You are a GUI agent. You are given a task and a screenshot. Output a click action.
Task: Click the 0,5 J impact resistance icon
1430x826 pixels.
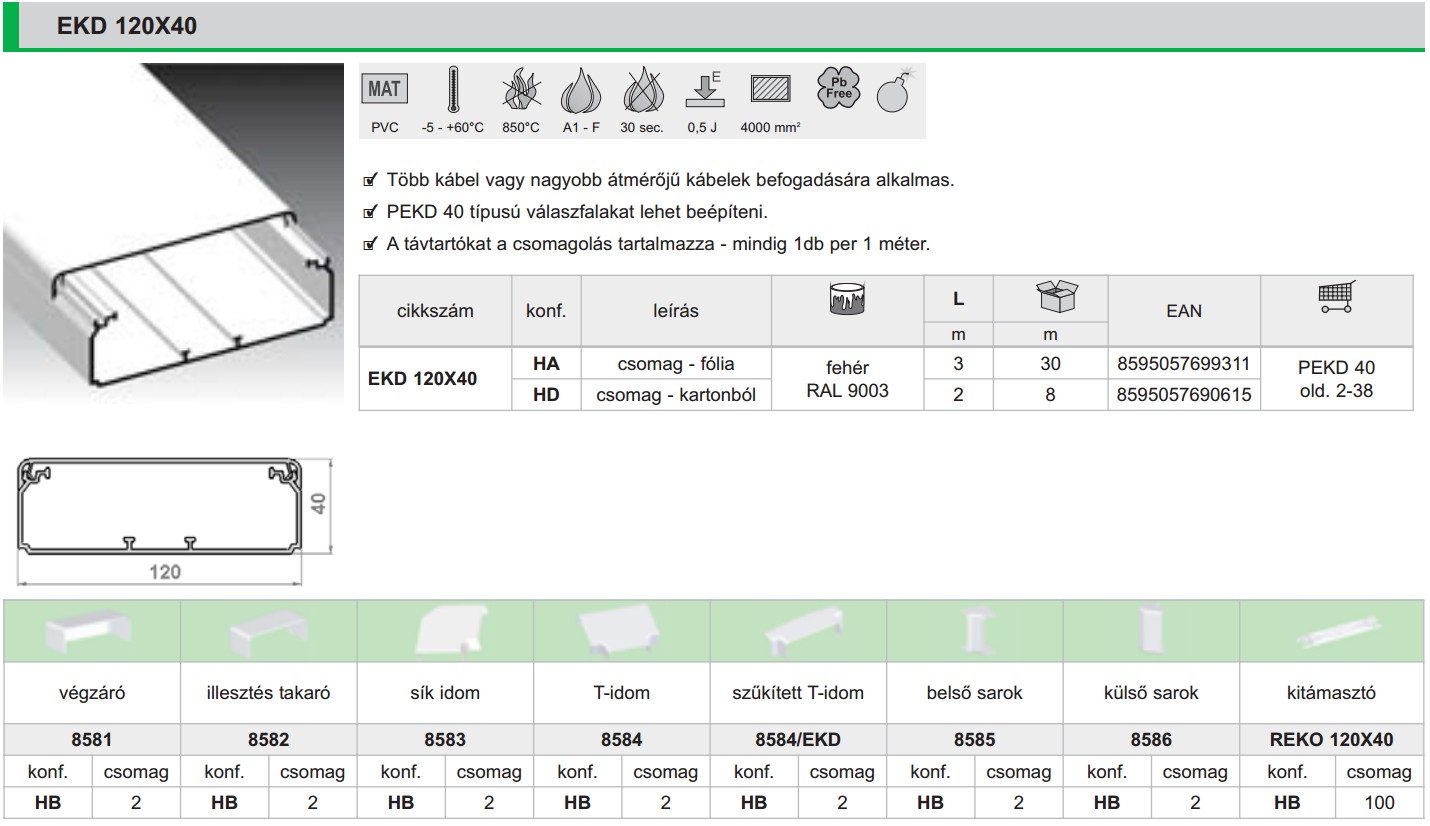click(x=703, y=91)
